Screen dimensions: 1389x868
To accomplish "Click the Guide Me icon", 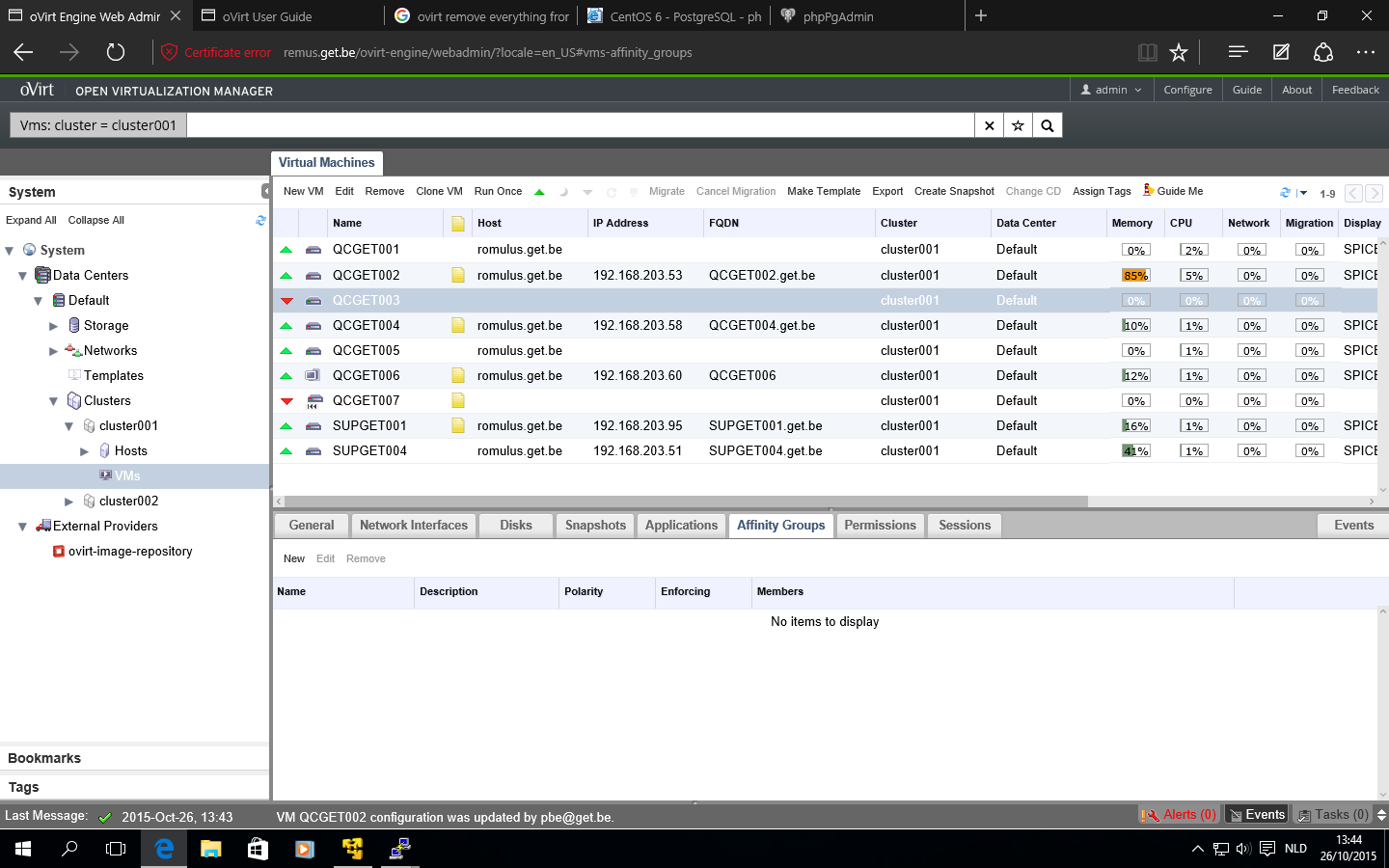I will point(1148,190).
